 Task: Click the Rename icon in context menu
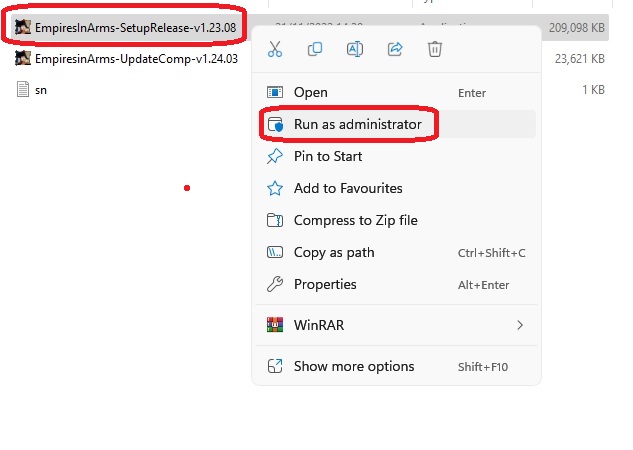coord(355,49)
